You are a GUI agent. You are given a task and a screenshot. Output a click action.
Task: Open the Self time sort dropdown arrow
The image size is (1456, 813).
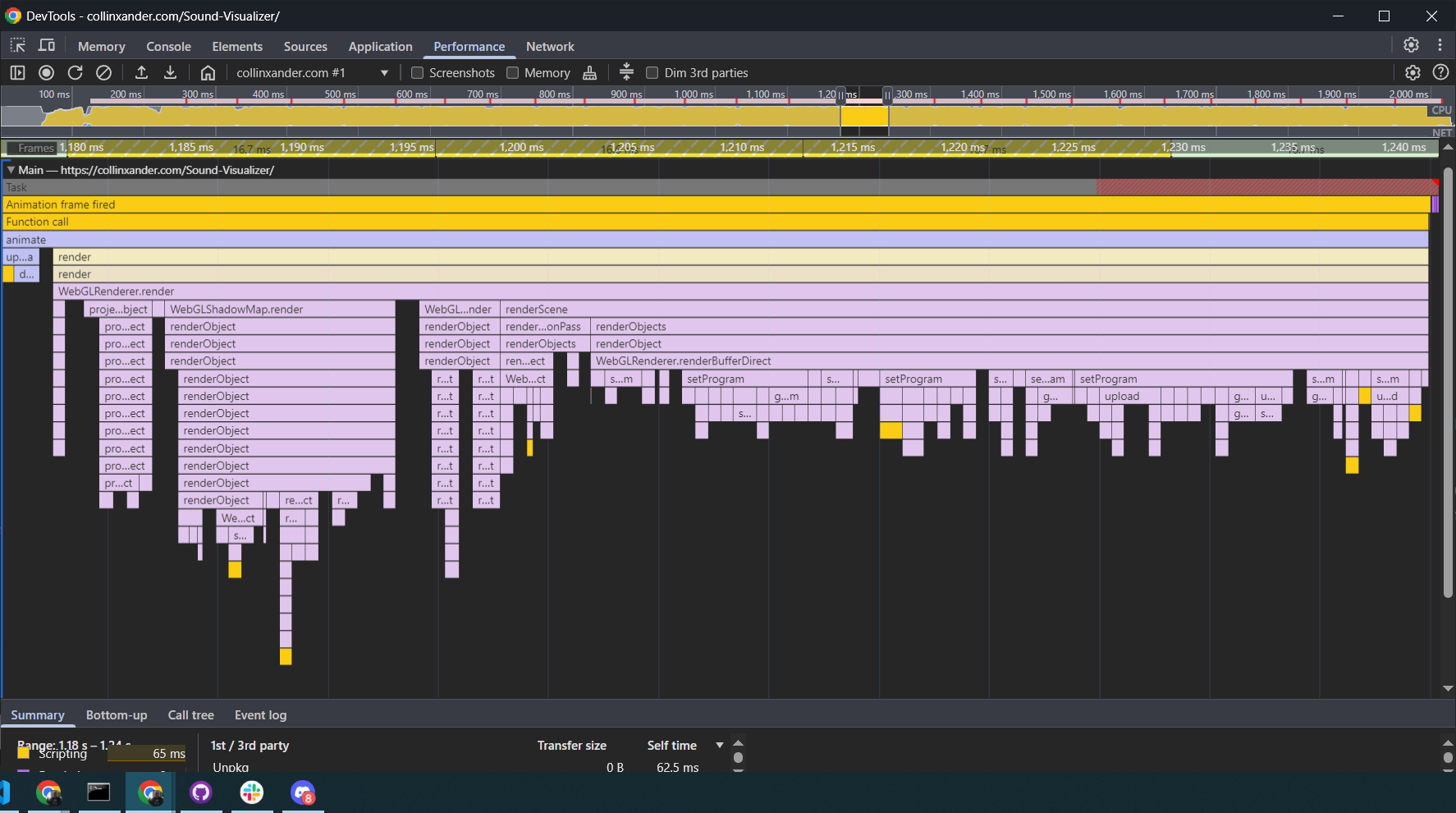720,746
